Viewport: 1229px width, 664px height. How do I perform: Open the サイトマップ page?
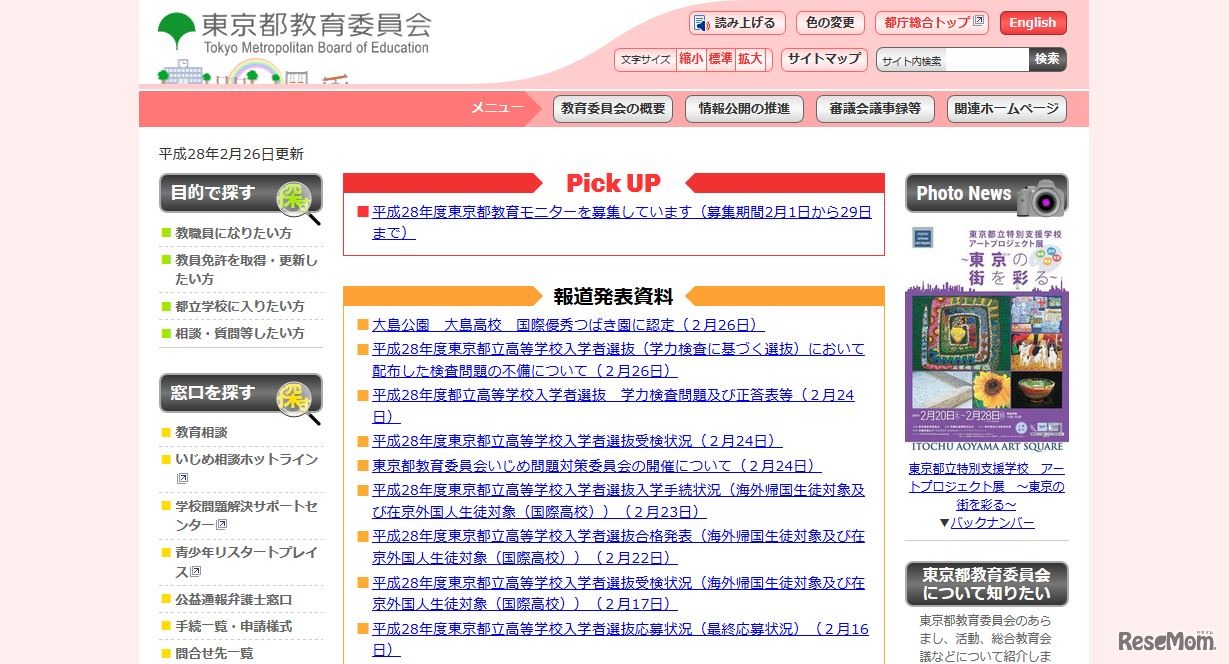click(x=824, y=59)
